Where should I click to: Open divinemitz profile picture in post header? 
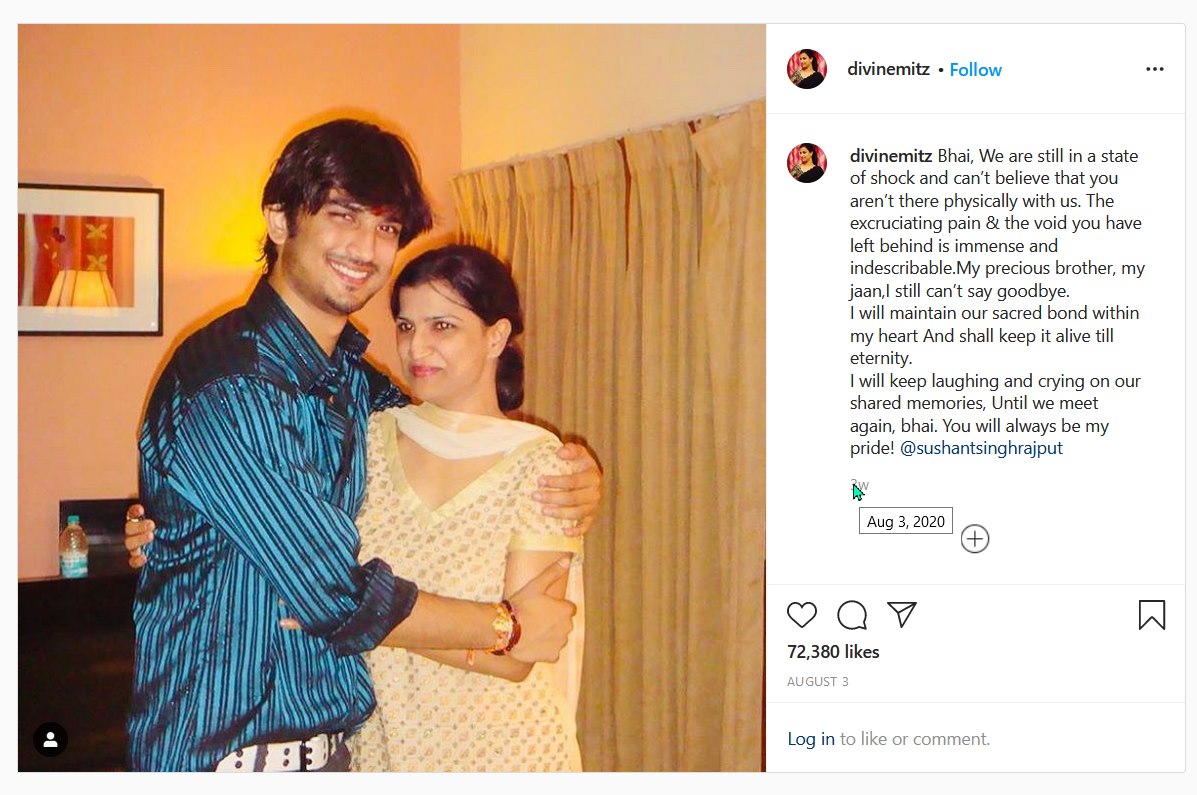coord(807,69)
